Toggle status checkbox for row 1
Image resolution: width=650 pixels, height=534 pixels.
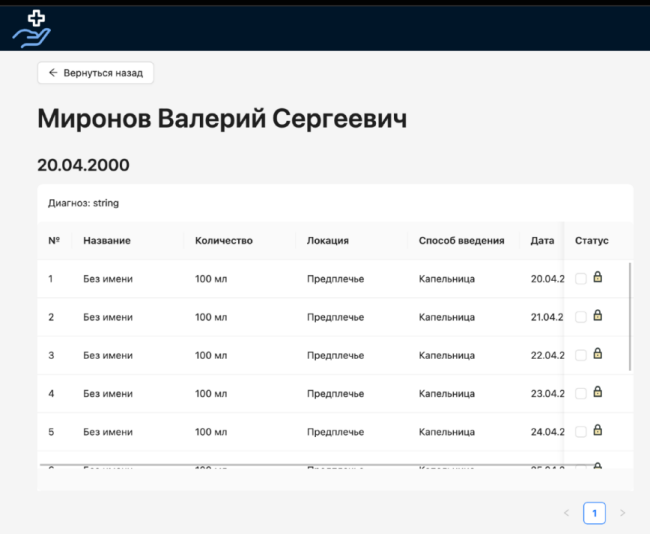(581, 279)
